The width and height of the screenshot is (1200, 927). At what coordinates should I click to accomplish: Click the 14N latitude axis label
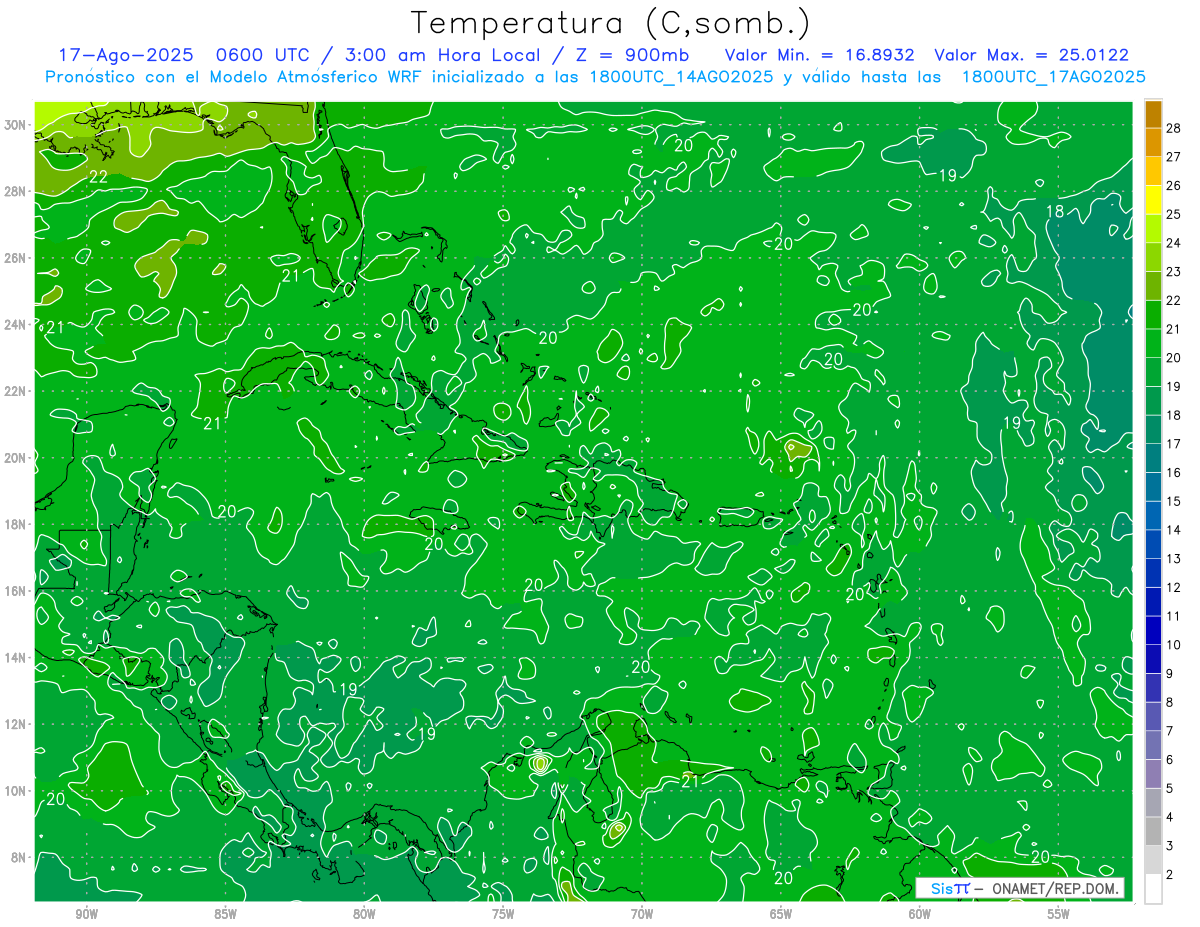(17, 657)
